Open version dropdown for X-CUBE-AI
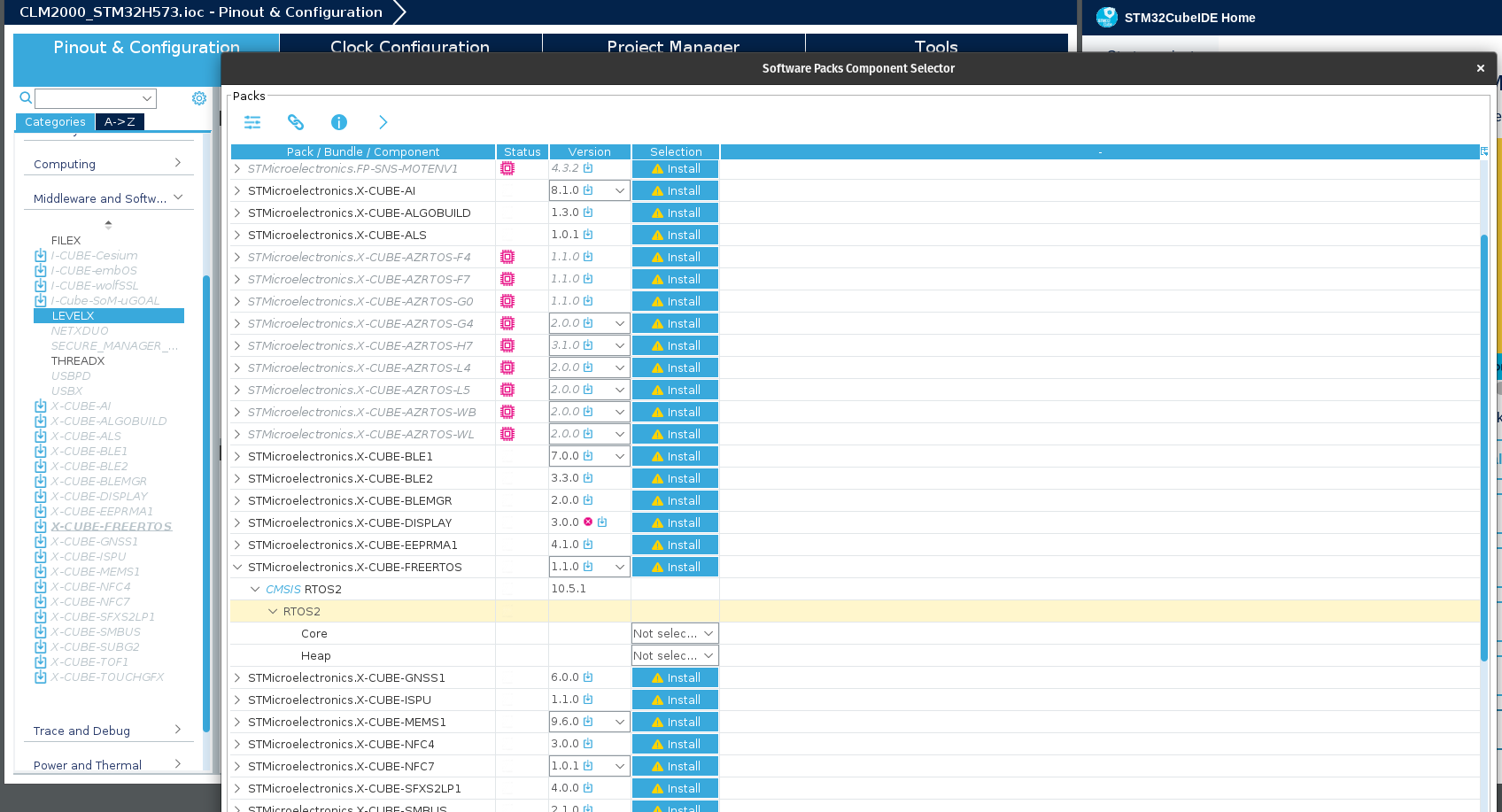The width and height of the screenshot is (1502, 812). click(620, 190)
